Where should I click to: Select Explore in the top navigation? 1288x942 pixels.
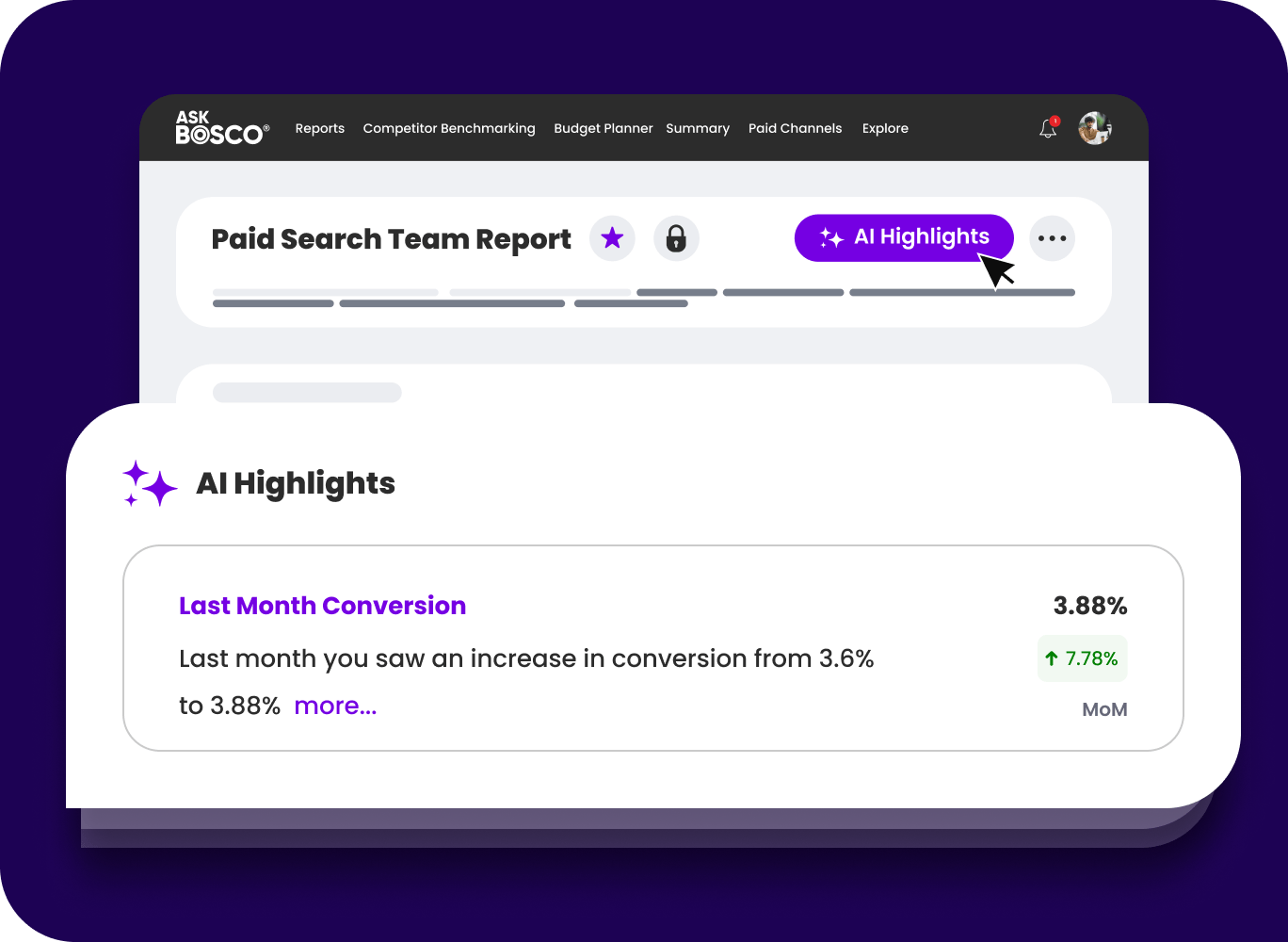[x=885, y=129]
